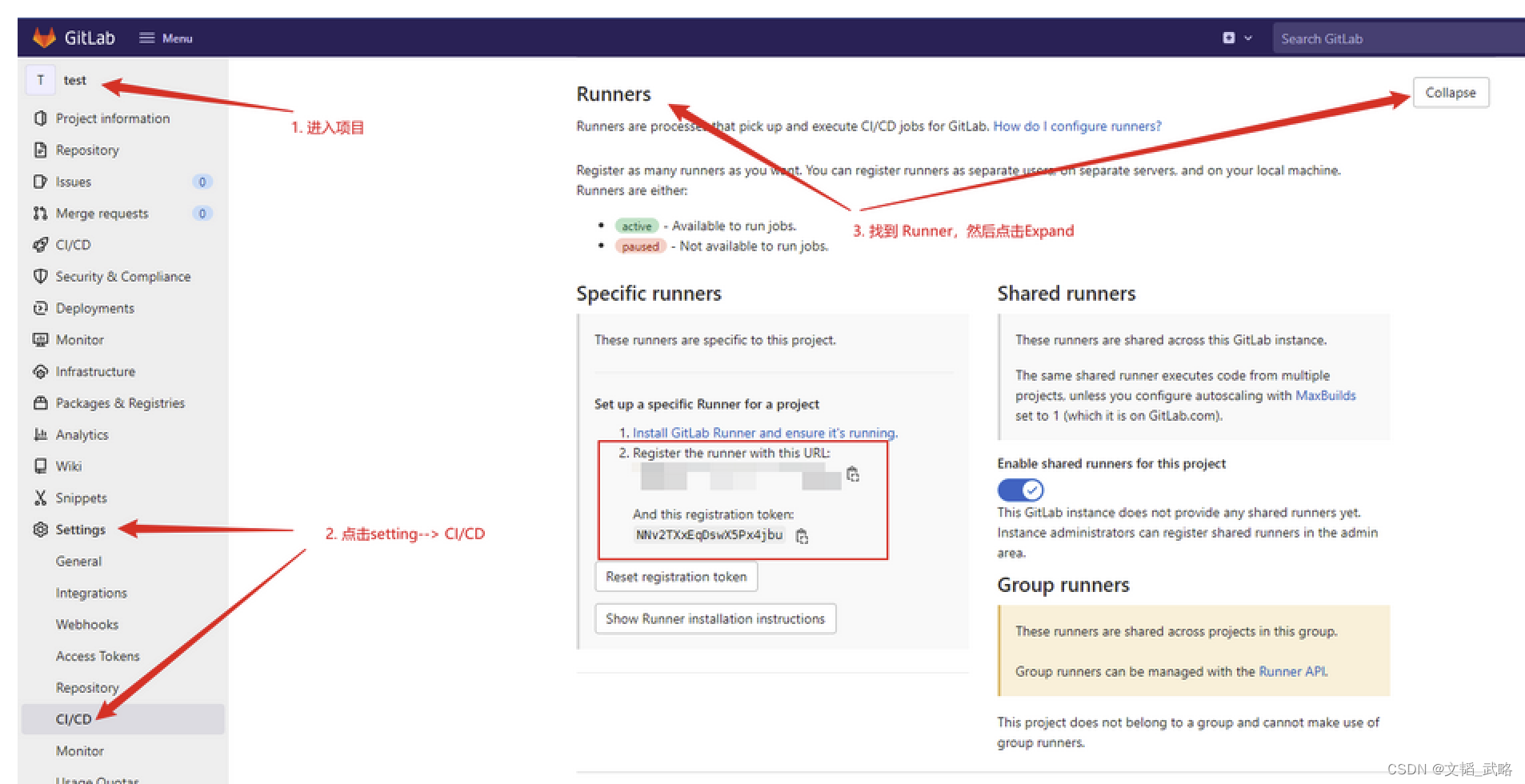Screen dimensions: 1525x784
Task: Select the Integrations settings sub-item
Action: (x=91, y=593)
